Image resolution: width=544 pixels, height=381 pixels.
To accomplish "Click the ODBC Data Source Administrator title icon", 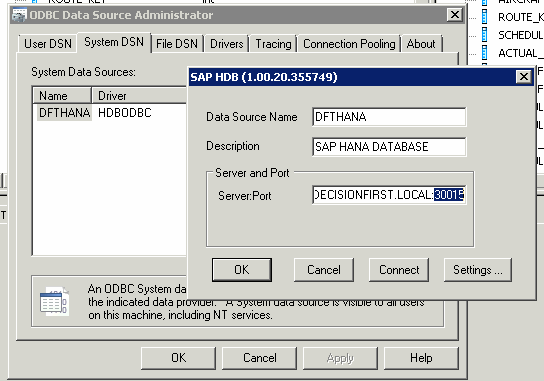I will [19, 15].
